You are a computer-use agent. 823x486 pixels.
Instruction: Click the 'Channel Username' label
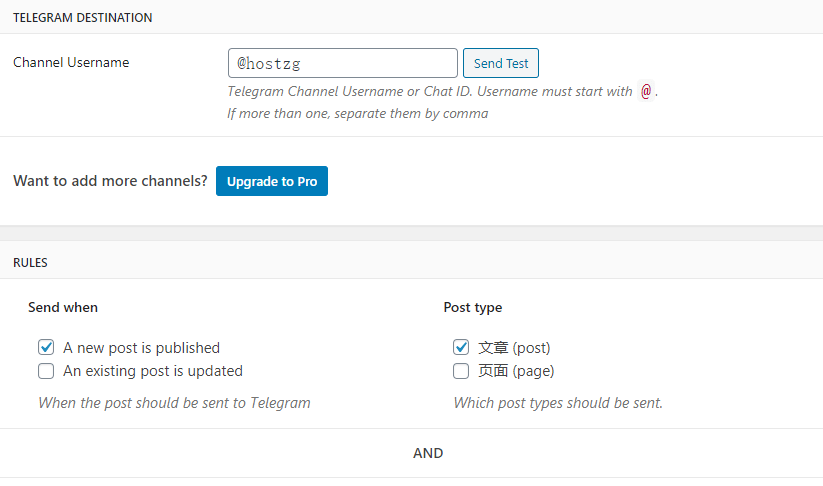71,62
